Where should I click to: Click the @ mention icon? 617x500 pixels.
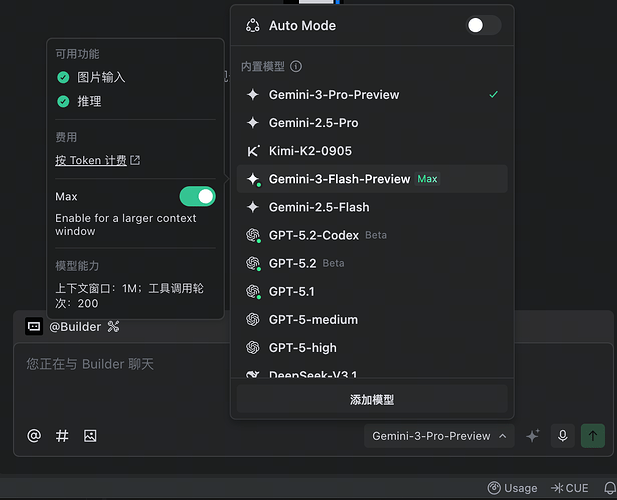coord(34,436)
